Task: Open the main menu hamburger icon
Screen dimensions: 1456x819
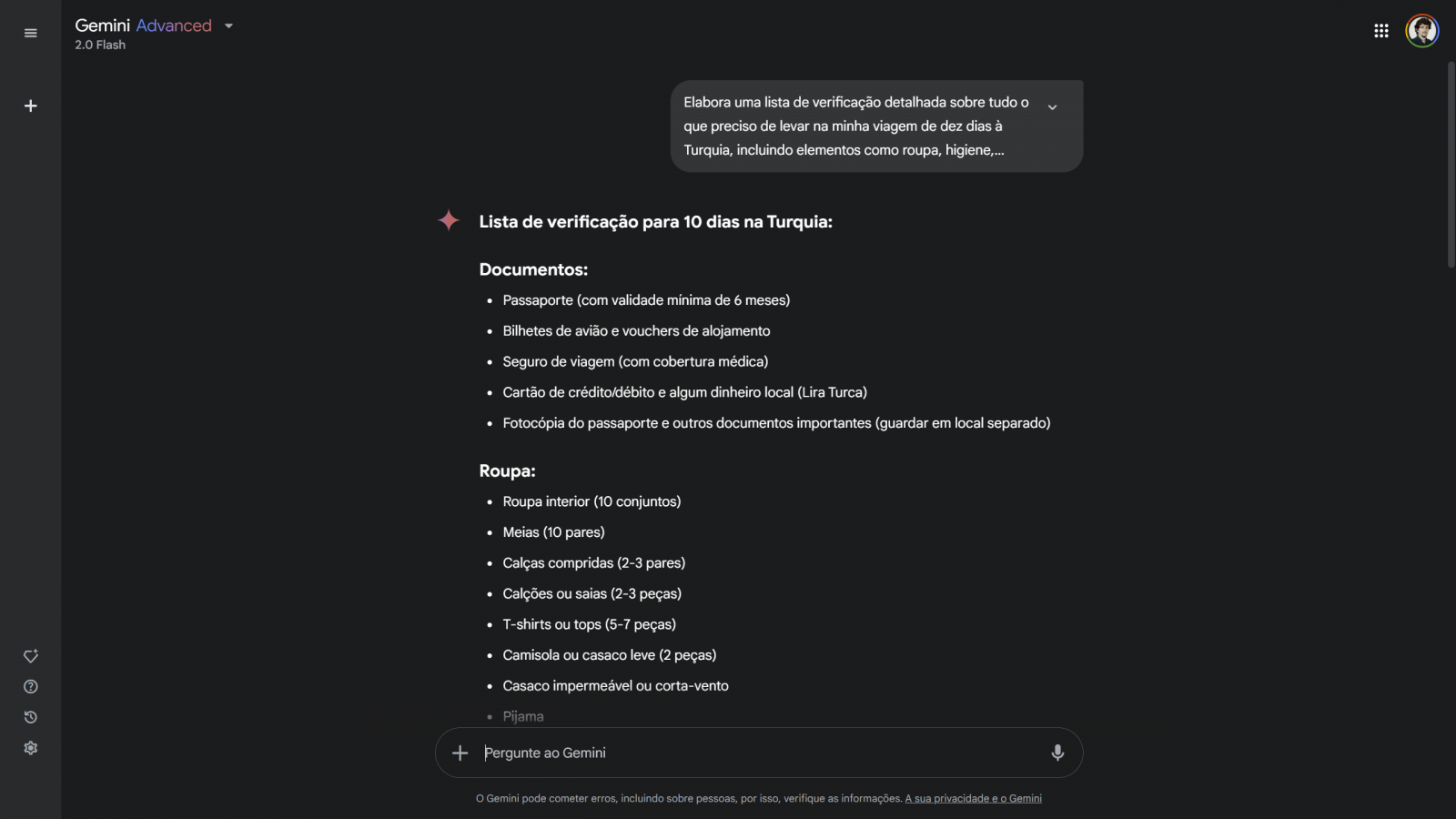Action: click(31, 34)
